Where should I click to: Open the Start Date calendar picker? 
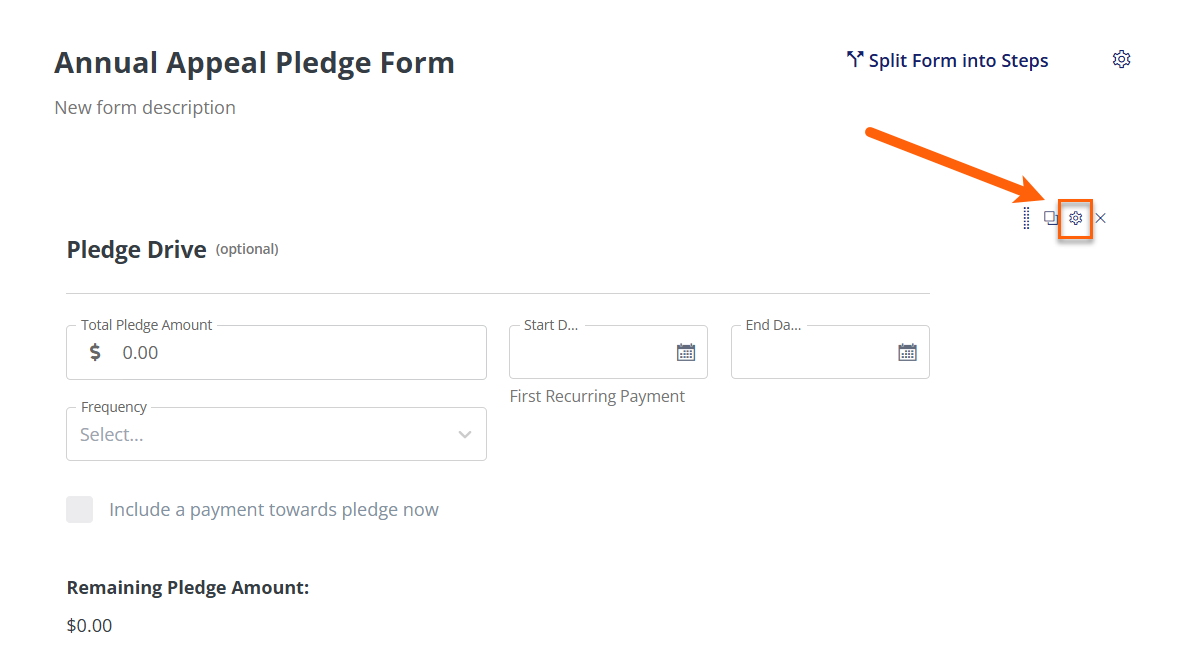coord(685,352)
